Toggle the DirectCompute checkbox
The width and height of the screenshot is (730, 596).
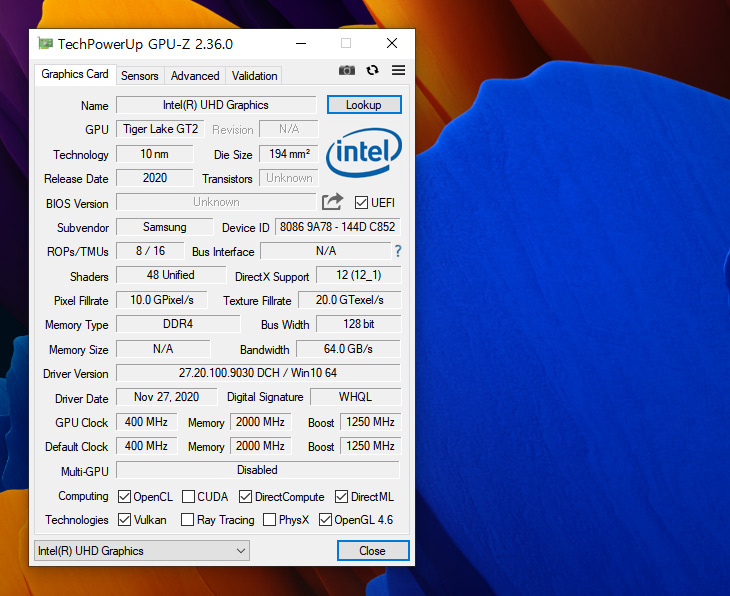coord(245,497)
